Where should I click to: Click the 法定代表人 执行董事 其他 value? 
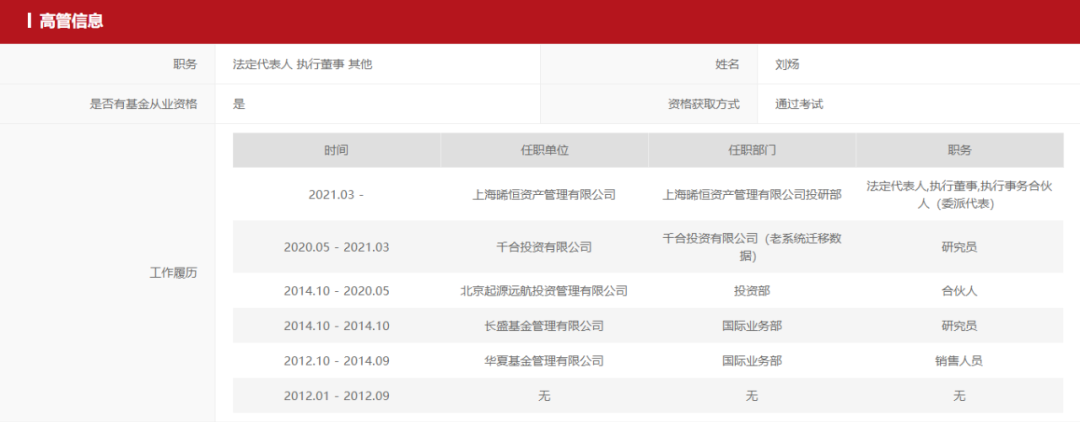point(302,64)
